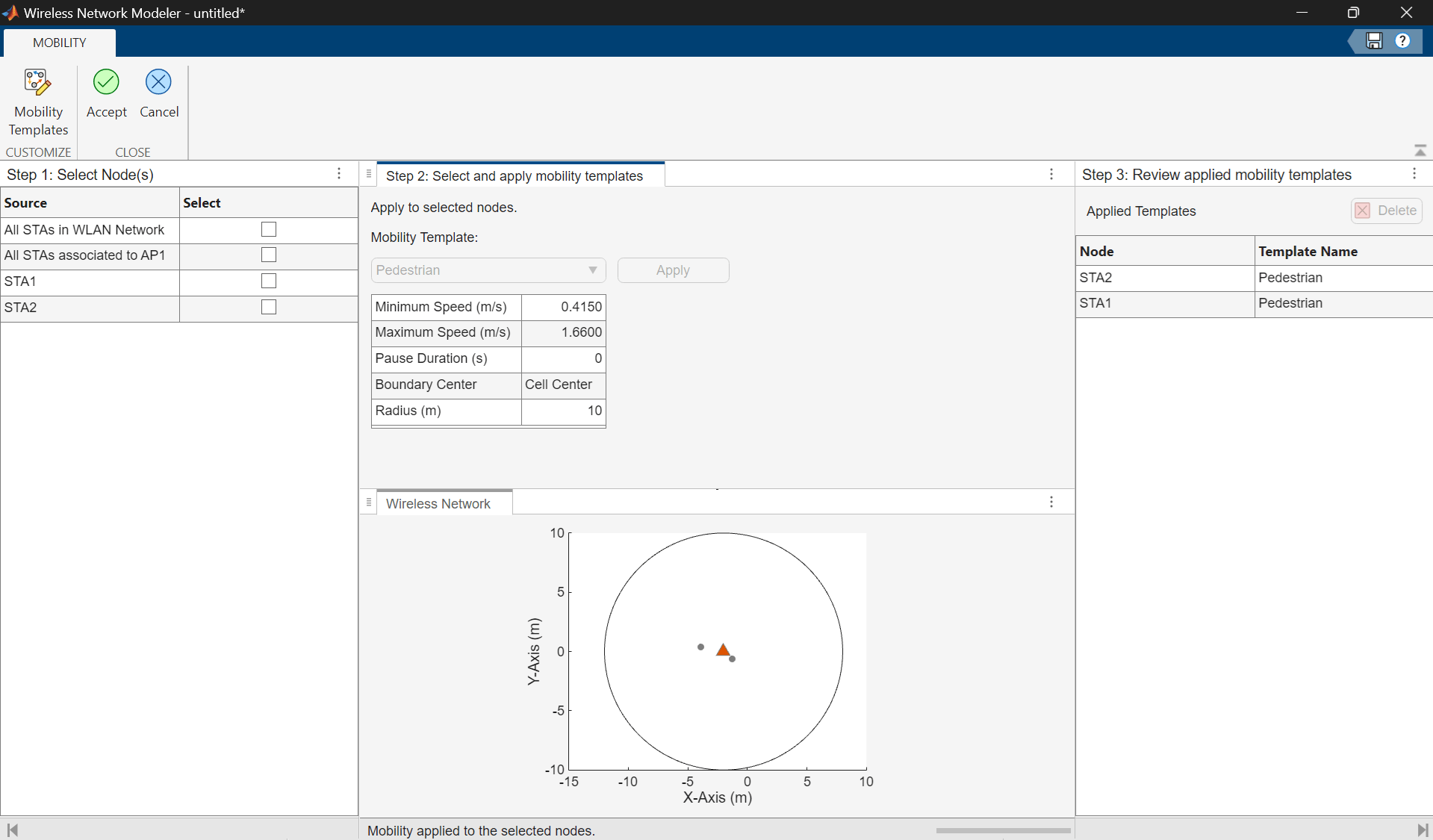Click the Minimum Speed value field
Screen dimensions: 1433x840
[x=563, y=307]
